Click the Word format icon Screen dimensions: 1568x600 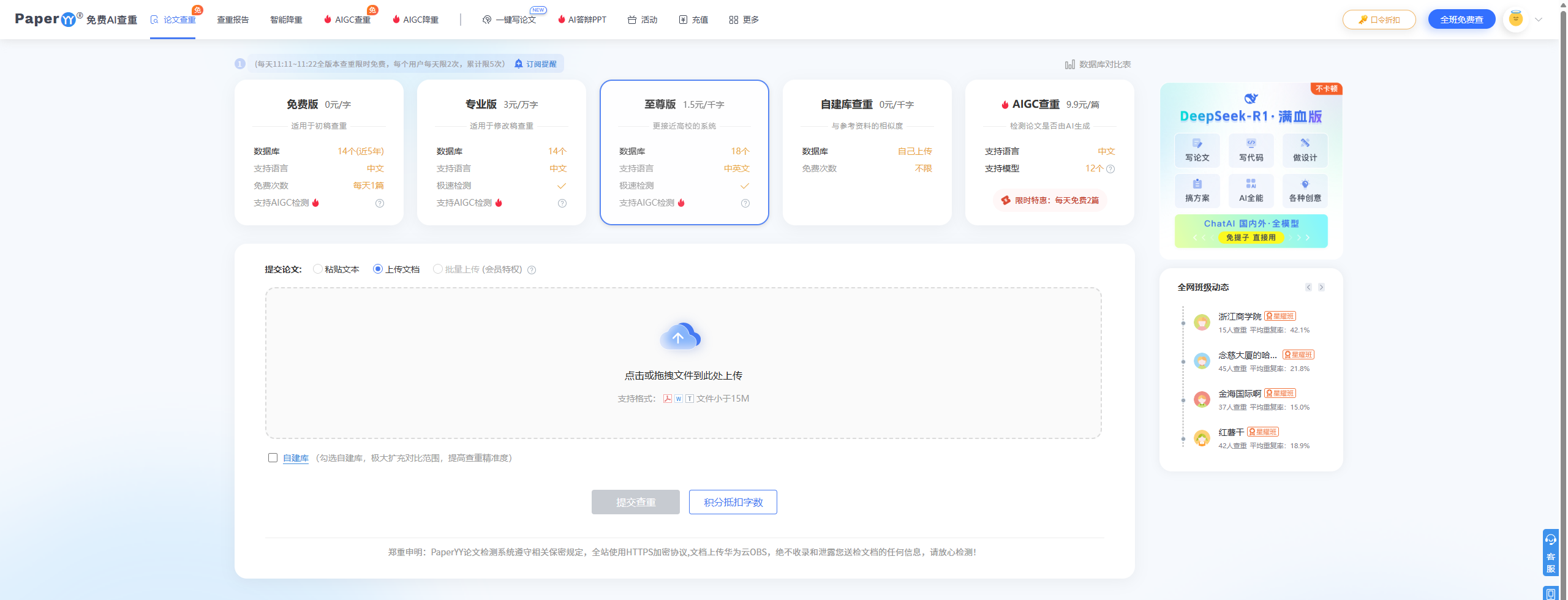tap(679, 399)
